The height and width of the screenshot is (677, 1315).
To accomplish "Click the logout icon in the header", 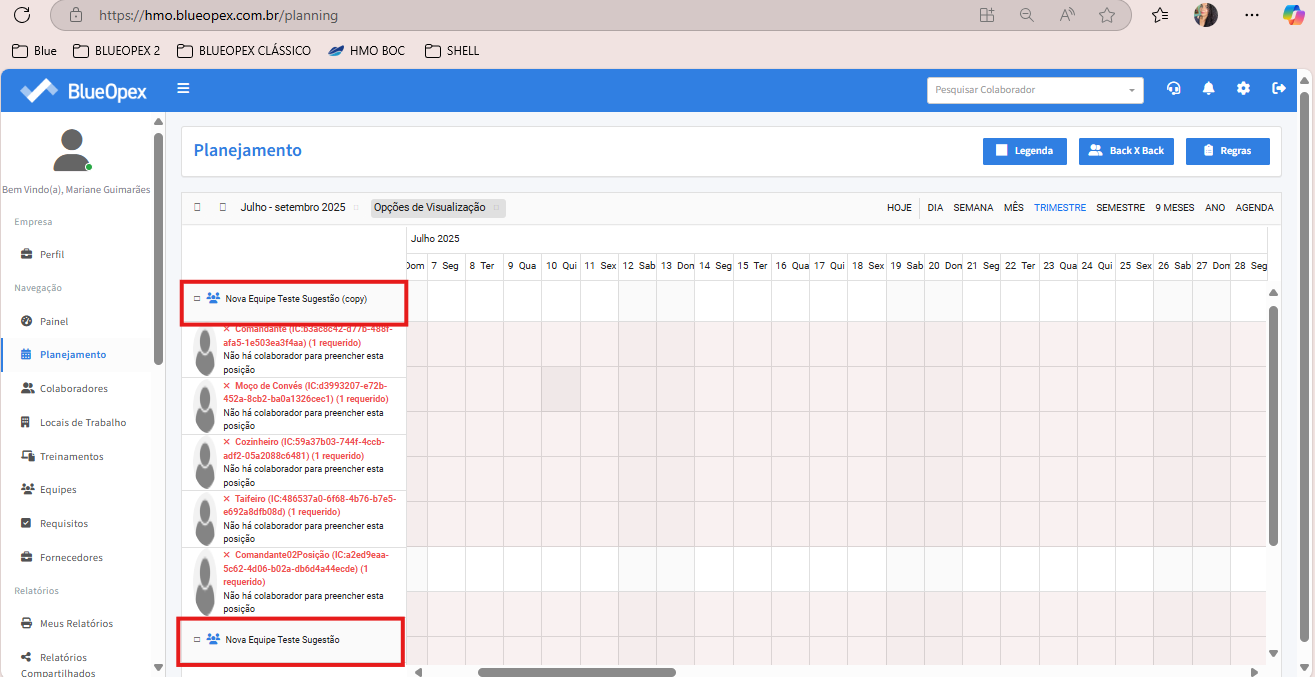I will point(1278,89).
